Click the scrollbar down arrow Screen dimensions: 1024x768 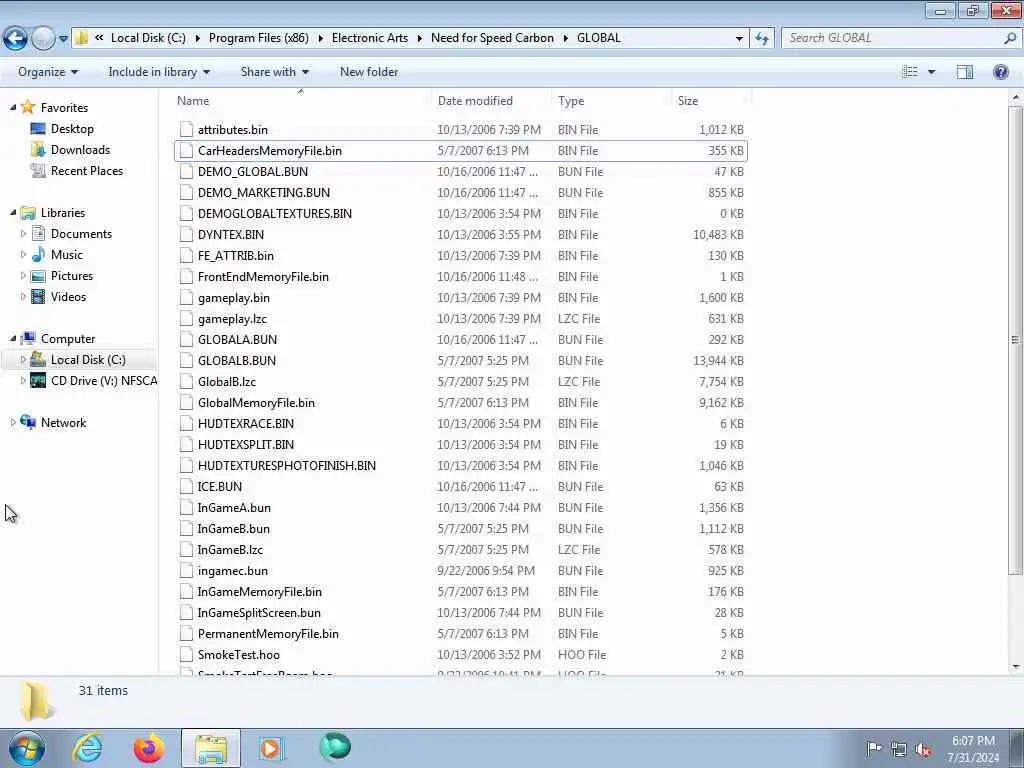(1015, 667)
